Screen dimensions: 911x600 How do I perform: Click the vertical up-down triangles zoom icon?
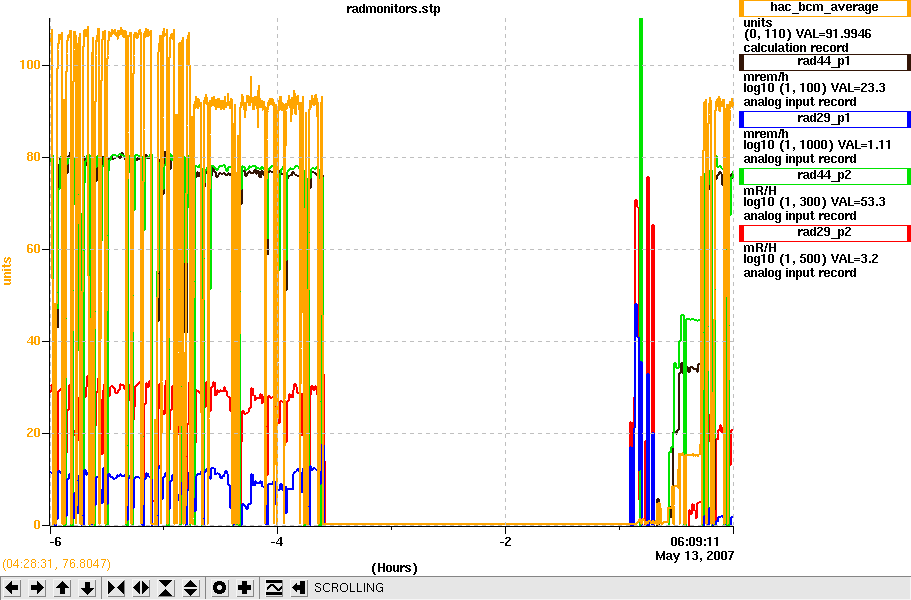tap(191, 588)
